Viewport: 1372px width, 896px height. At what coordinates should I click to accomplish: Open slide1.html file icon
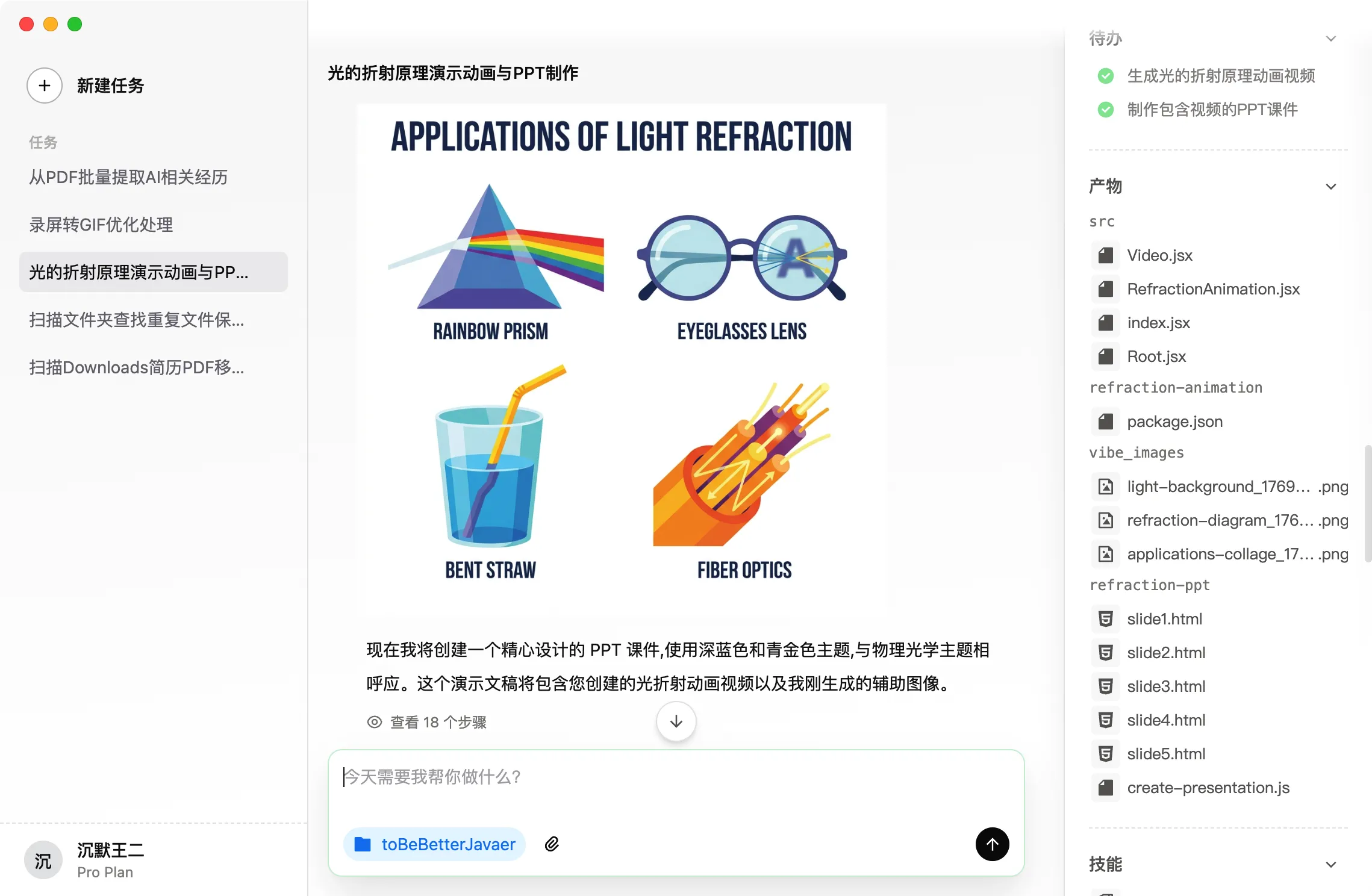tap(1106, 619)
